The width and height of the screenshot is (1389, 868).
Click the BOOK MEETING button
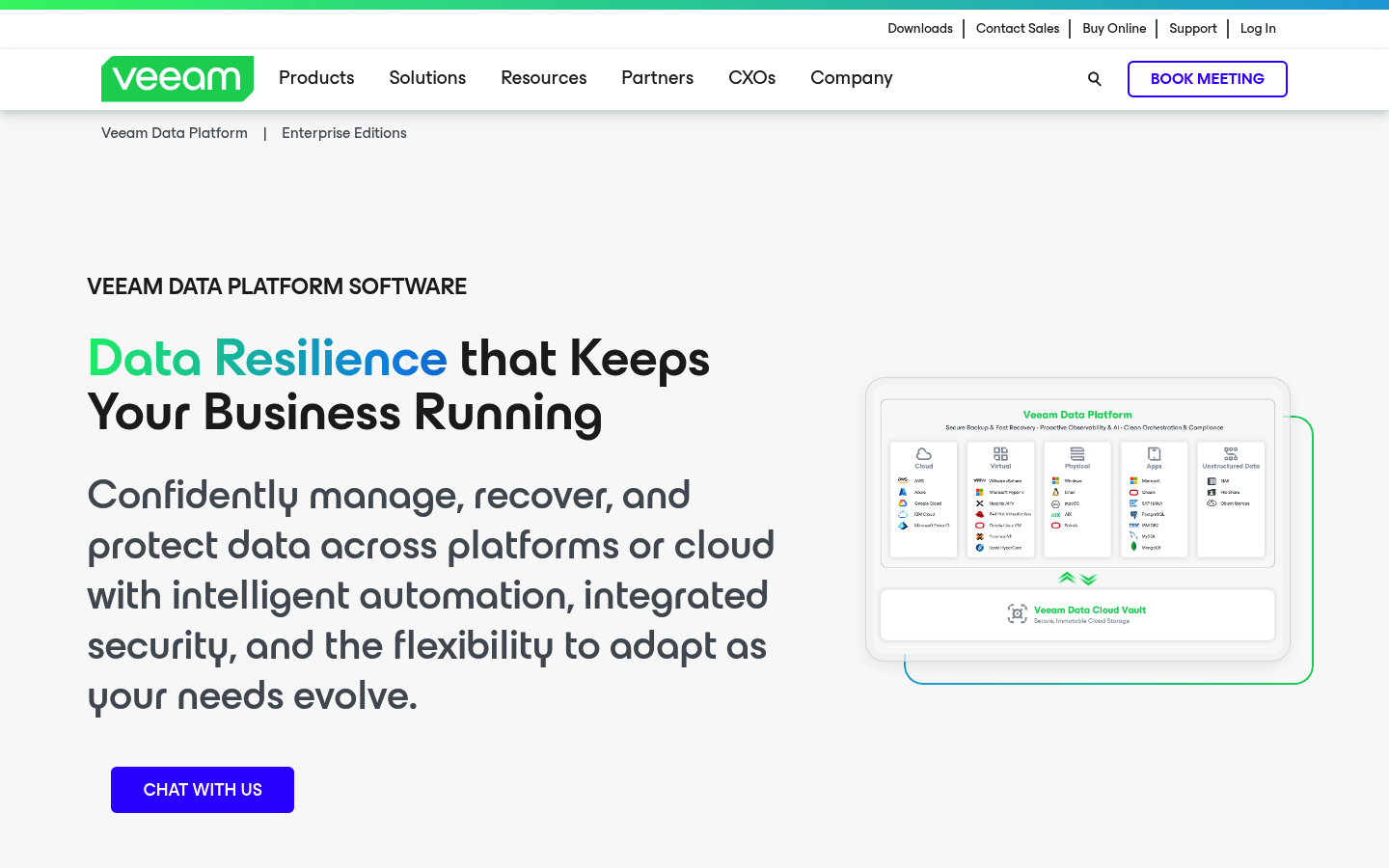[1208, 79]
